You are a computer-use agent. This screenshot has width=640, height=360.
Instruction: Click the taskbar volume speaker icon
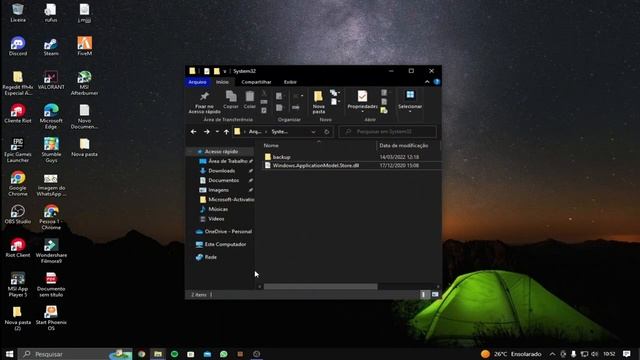tap(594, 354)
